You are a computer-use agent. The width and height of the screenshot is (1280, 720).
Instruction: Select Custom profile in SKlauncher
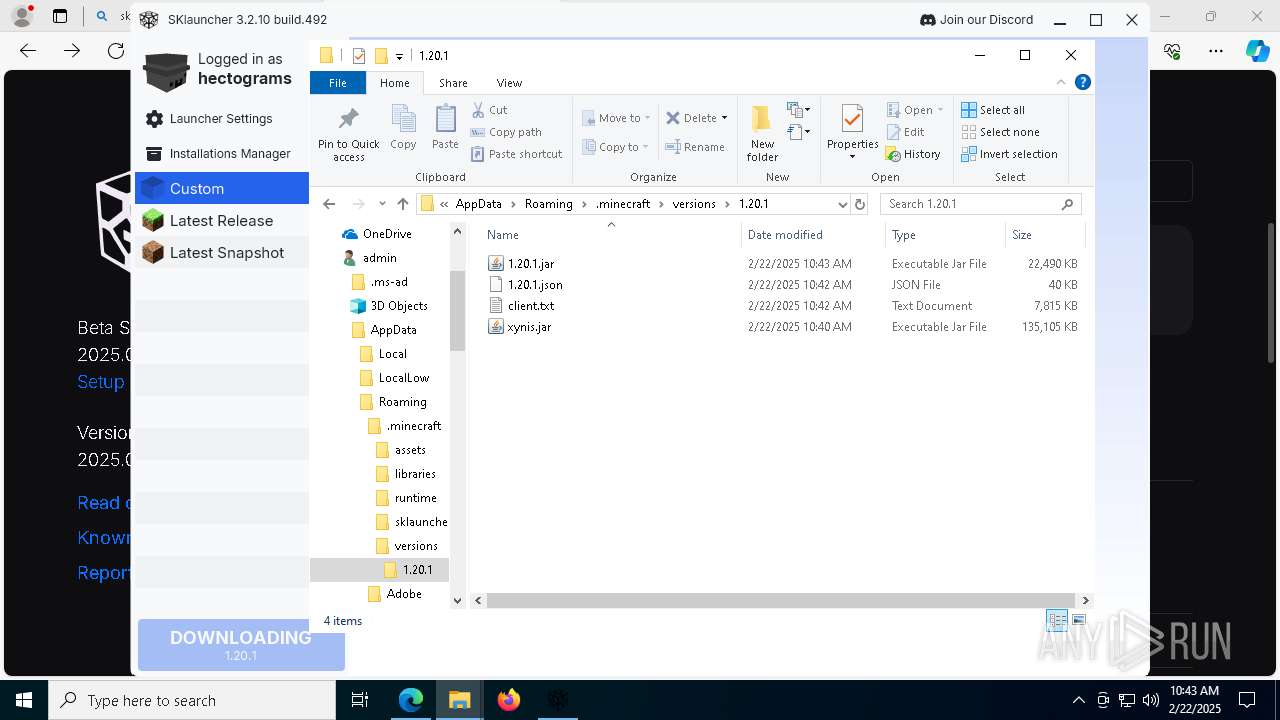[x=221, y=188]
